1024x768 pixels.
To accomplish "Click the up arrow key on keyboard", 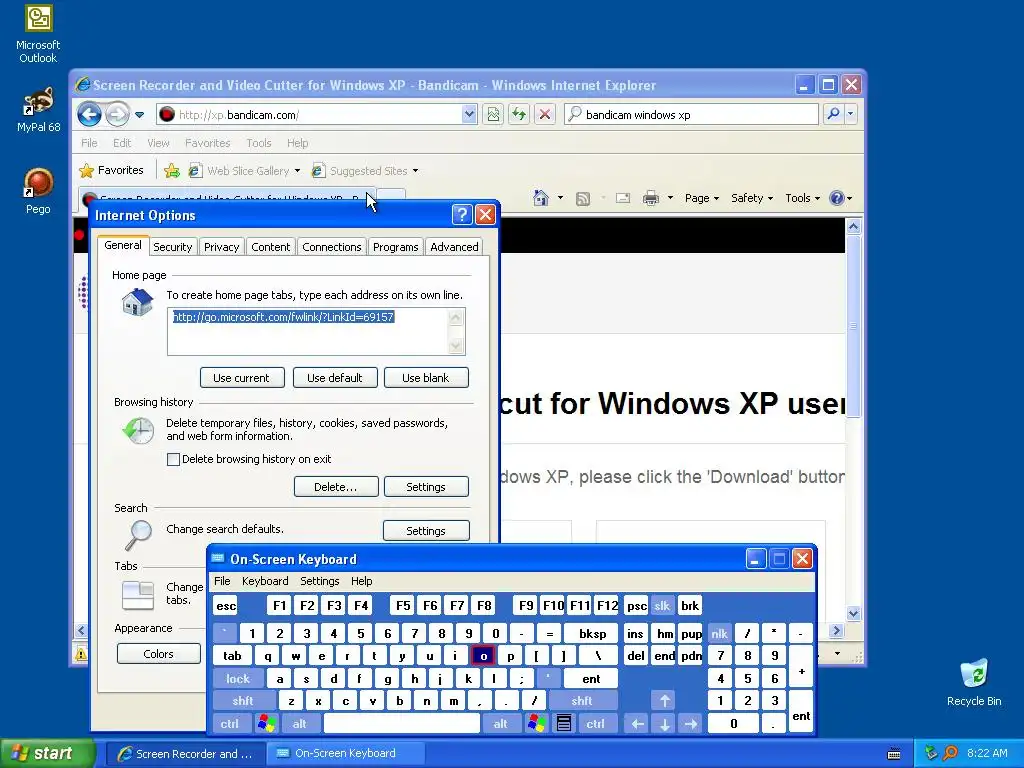I will click(664, 701).
